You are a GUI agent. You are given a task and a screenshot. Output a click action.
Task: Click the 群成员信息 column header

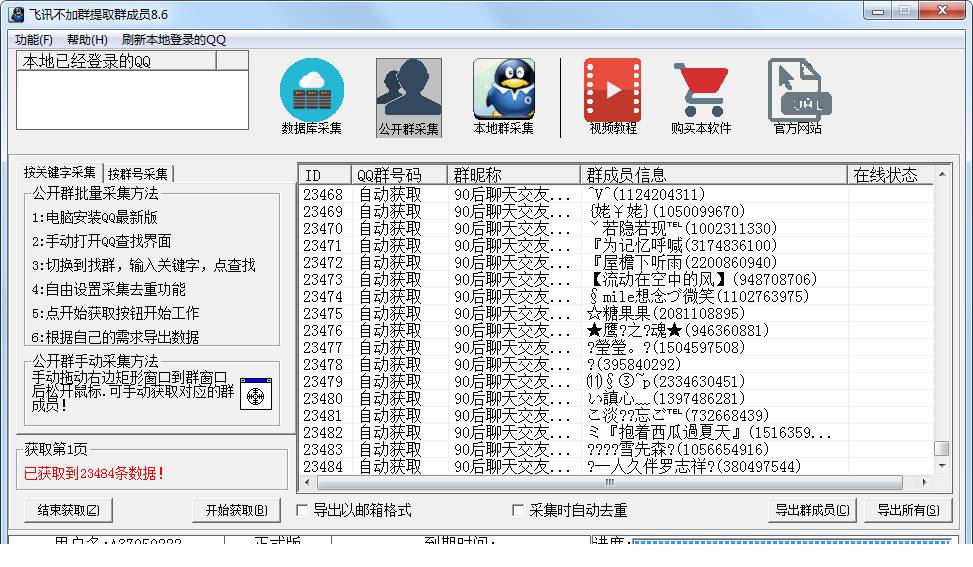coord(714,175)
